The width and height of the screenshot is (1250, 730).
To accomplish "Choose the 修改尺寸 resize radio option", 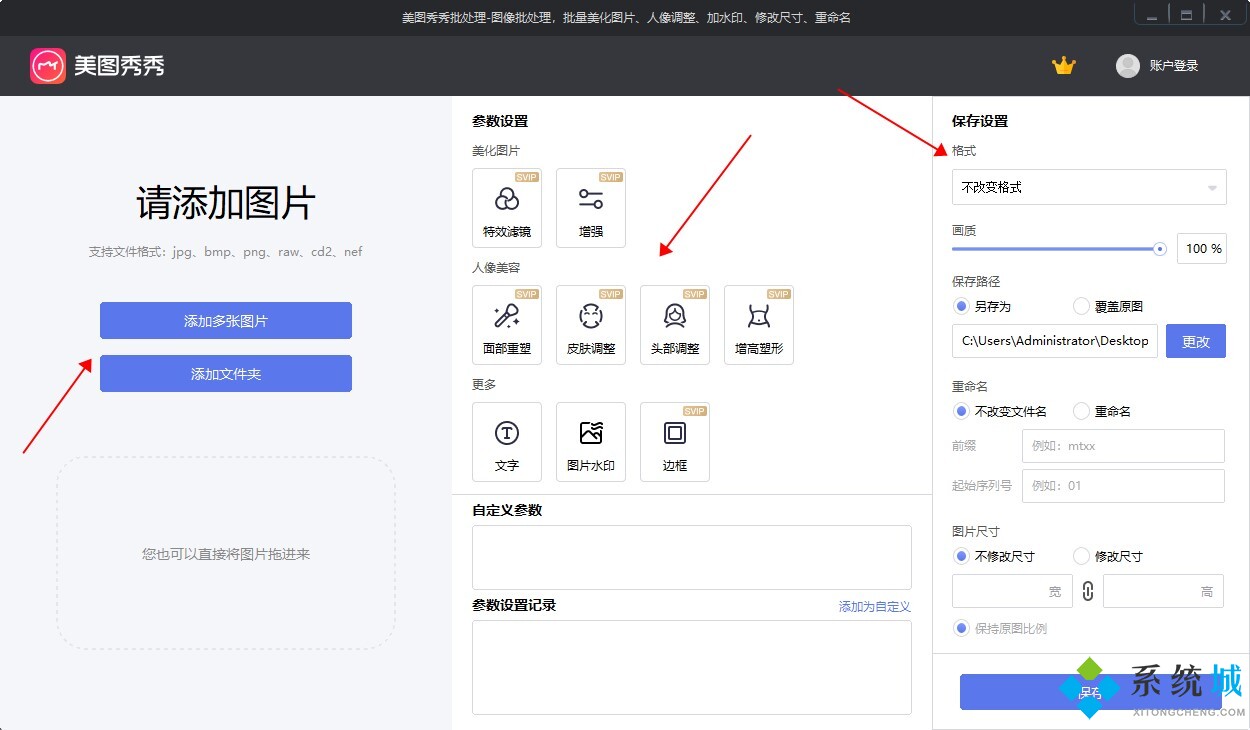I will click(x=1108, y=556).
